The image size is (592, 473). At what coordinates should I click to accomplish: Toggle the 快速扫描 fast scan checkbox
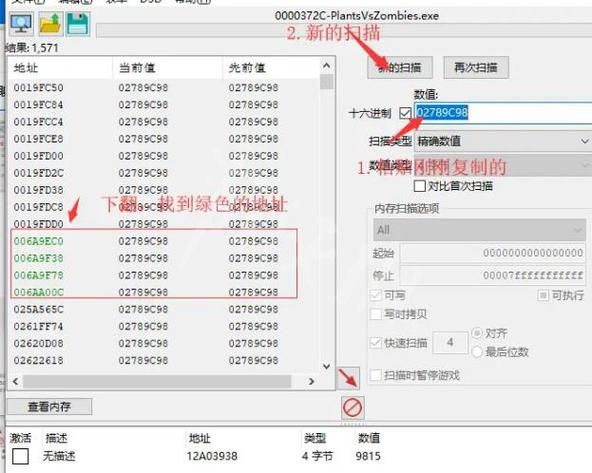click(376, 342)
